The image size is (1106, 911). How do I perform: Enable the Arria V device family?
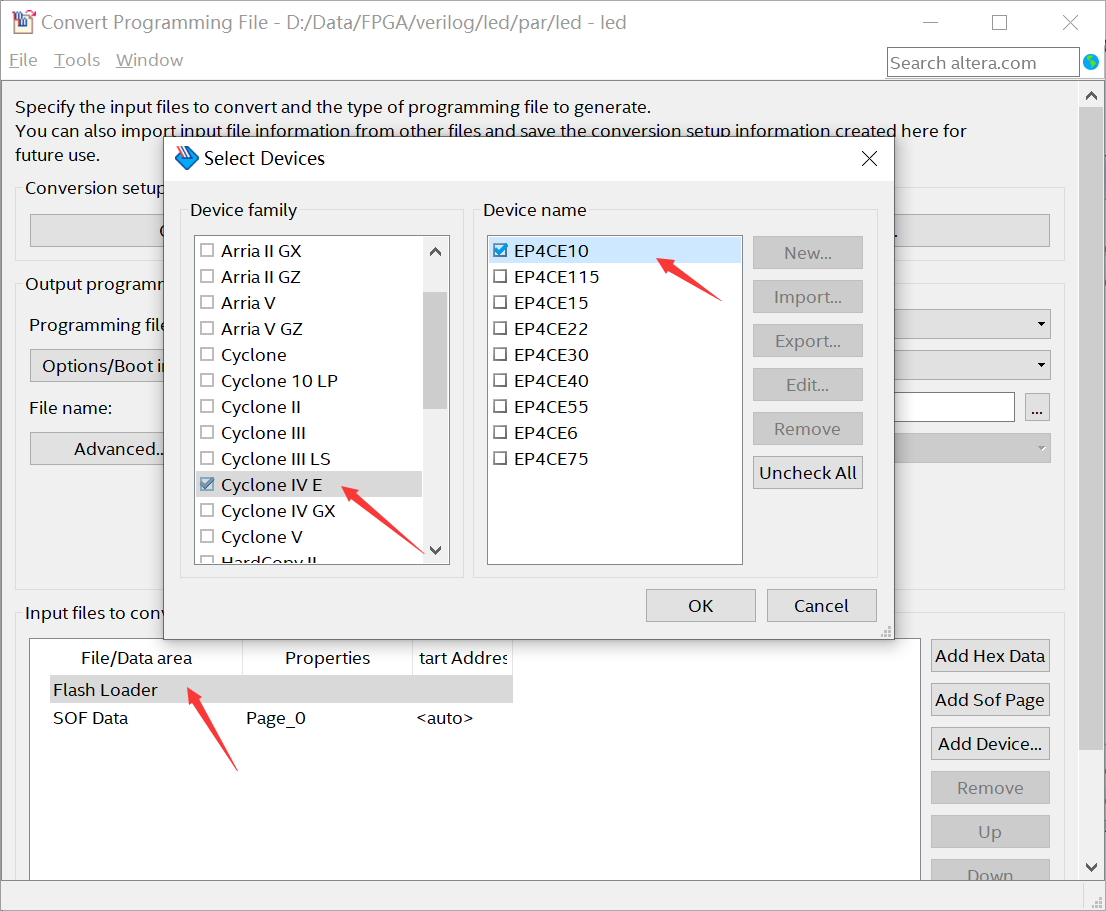click(x=207, y=302)
